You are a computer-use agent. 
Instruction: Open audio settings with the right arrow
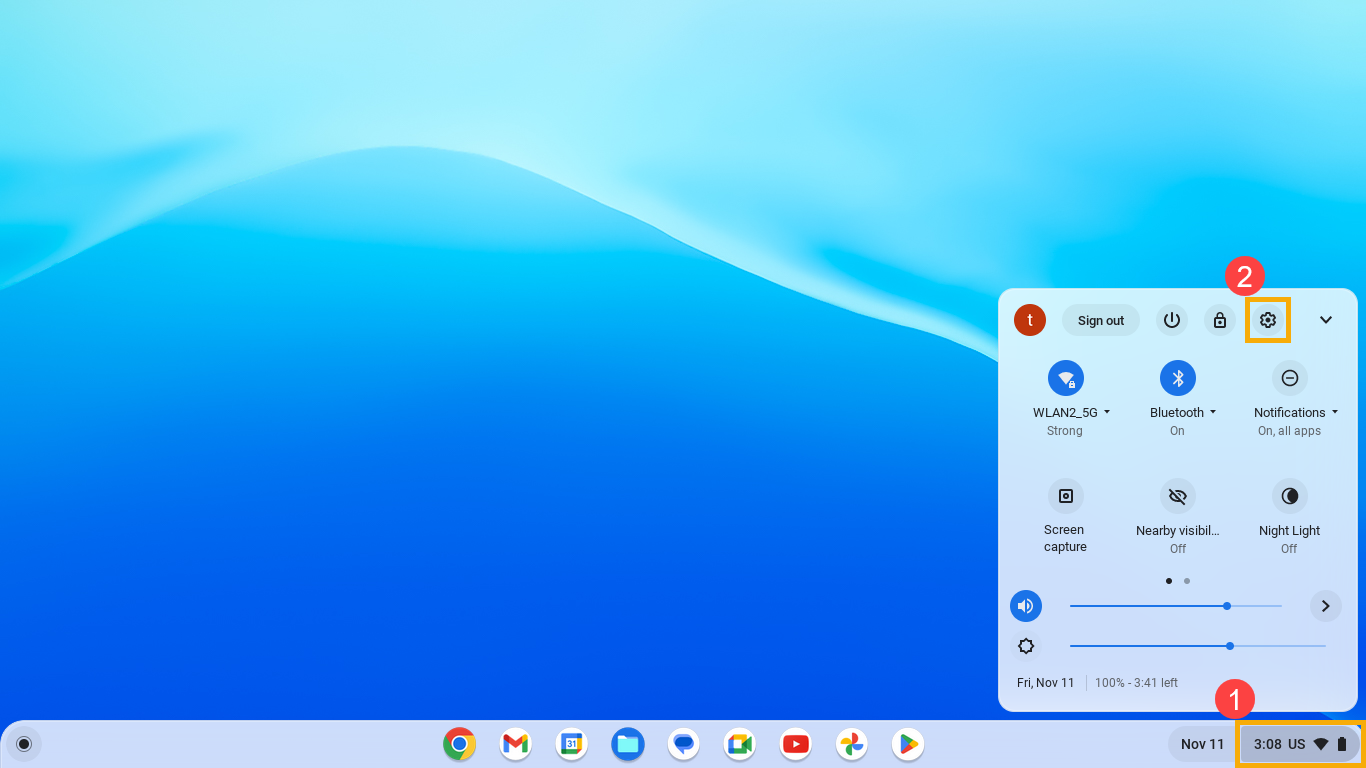[x=1326, y=606]
